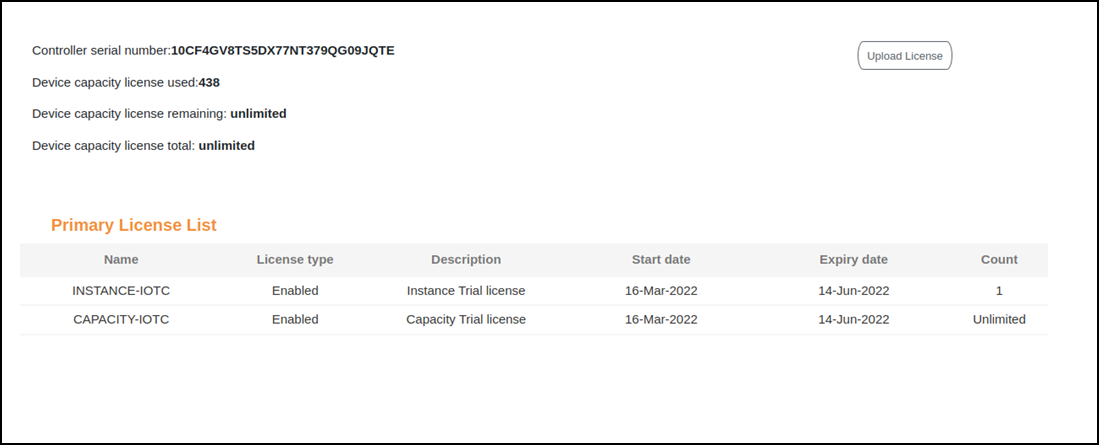The height and width of the screenshot is (445, 1099).
Task: Click the 16-Mar-2022 start date for CAPACITY-IOTC
Action: click(661, 320)
